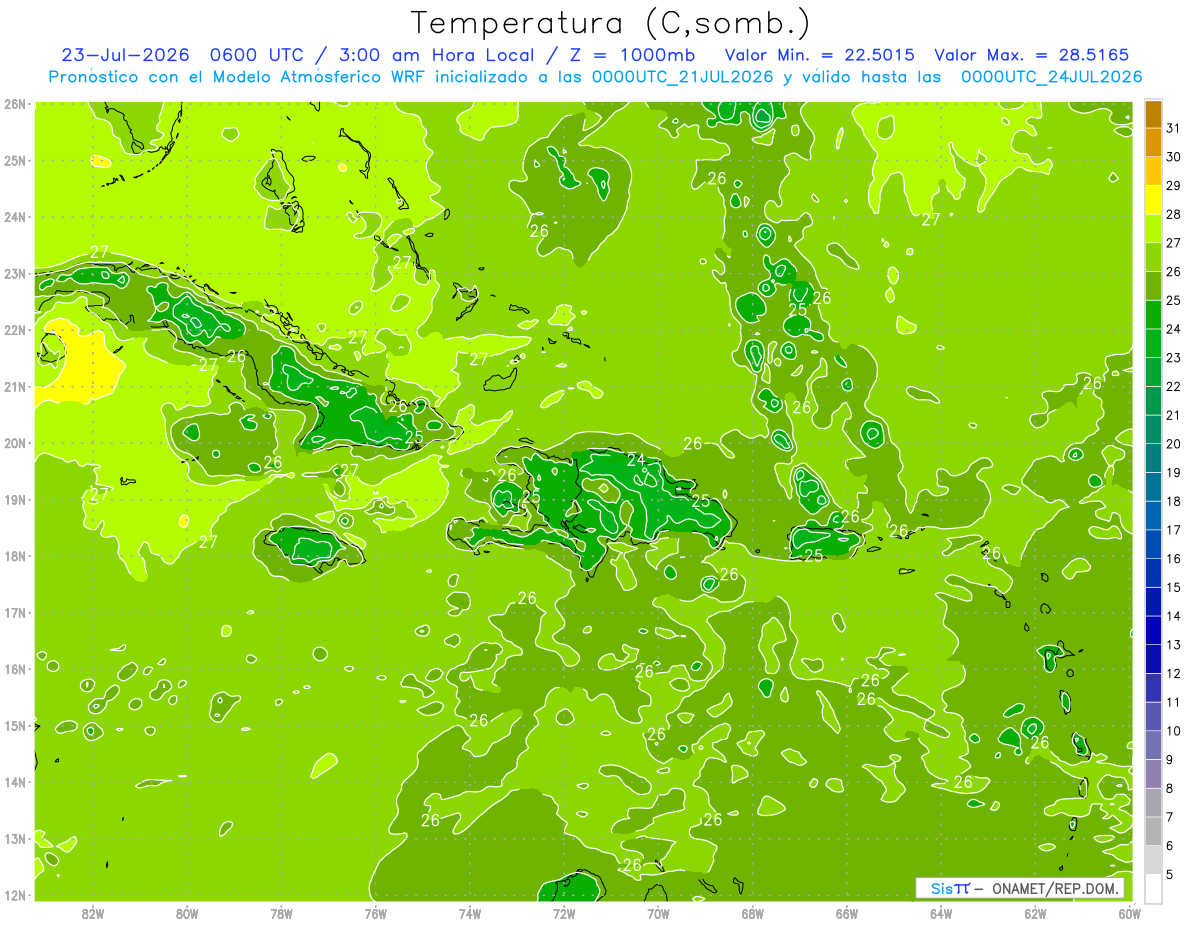Click the bright yellow swatch in the color legend
Screen dimensions: 1200x927
point(1153,200)
